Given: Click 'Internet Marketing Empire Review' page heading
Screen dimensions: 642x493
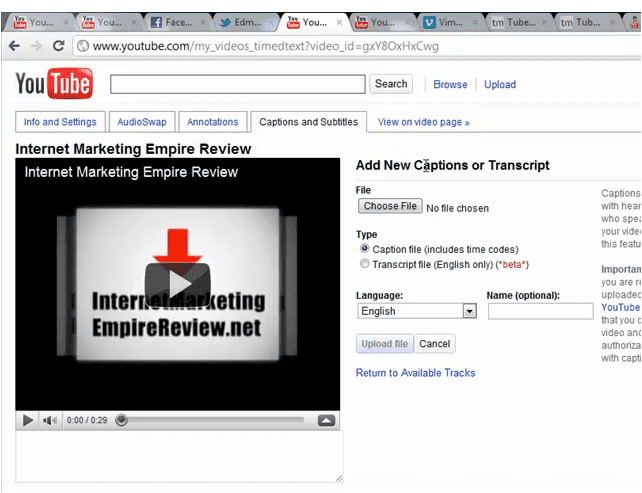Looking at the screenshot, I should (133, 149).
